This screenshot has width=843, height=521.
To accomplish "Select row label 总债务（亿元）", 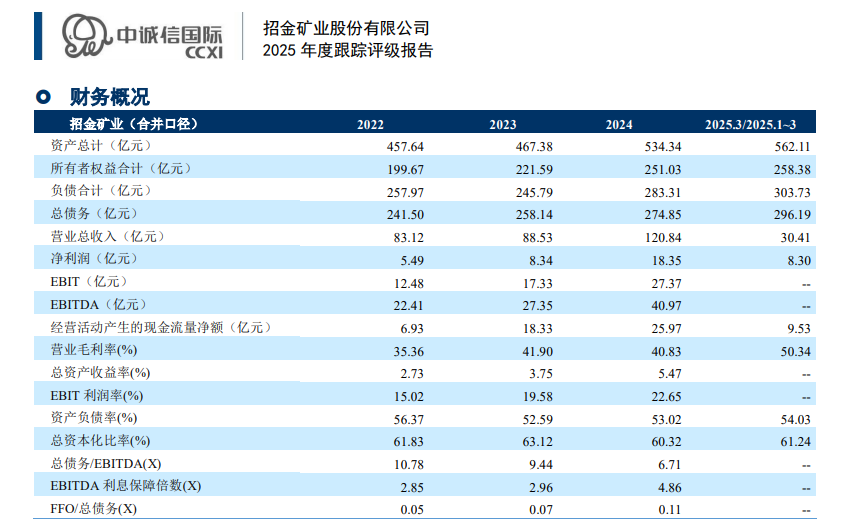I will pyautogui.click(x=95, y=213).
